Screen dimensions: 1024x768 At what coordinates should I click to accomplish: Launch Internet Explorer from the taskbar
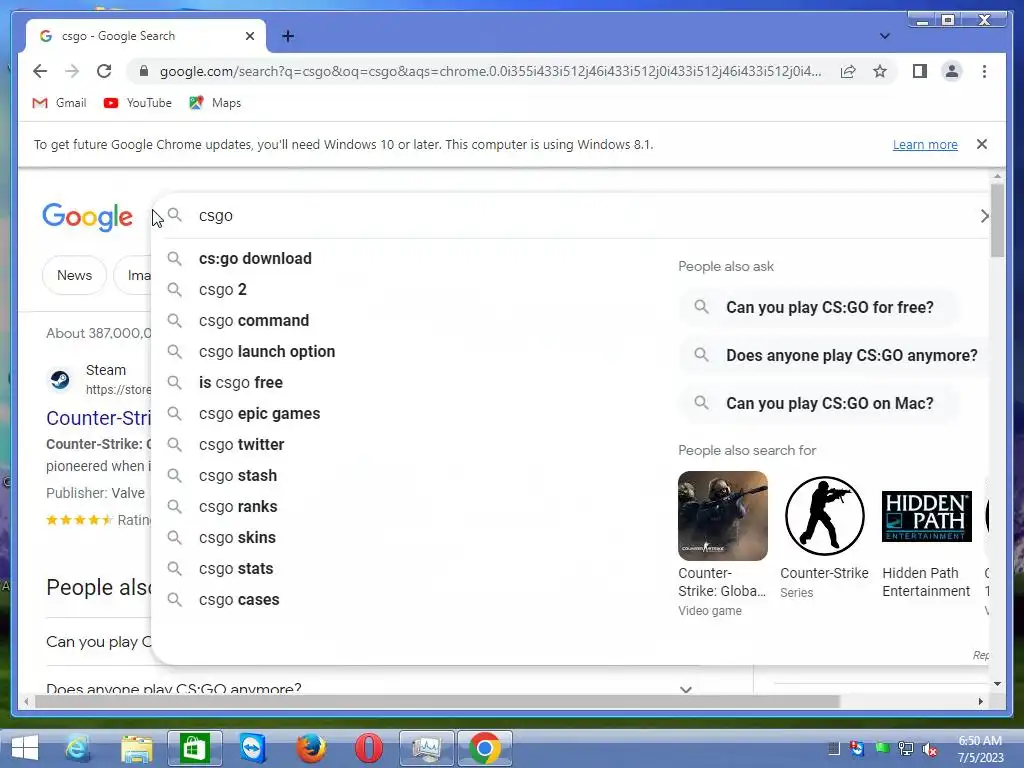click(x=77, y=748)
